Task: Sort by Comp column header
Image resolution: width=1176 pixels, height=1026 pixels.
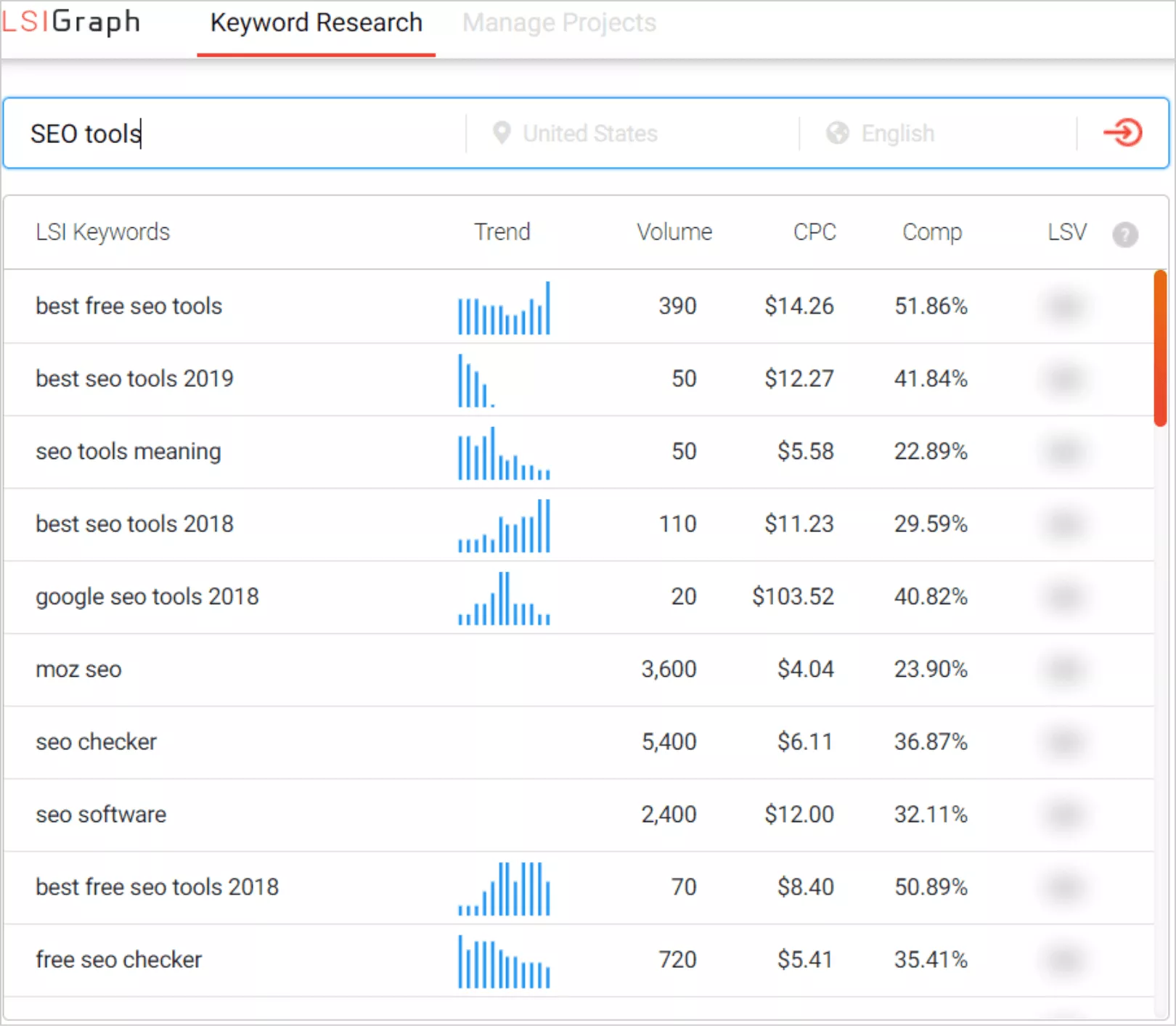Action: coord(932,232)
